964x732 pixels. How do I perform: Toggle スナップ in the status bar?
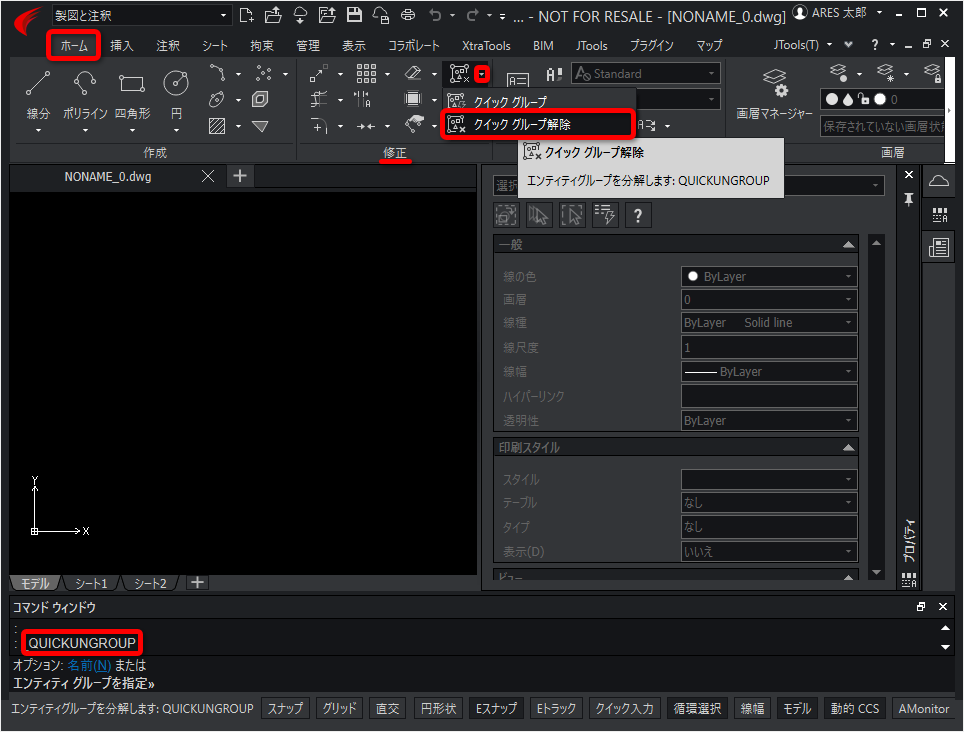[285, 708]
